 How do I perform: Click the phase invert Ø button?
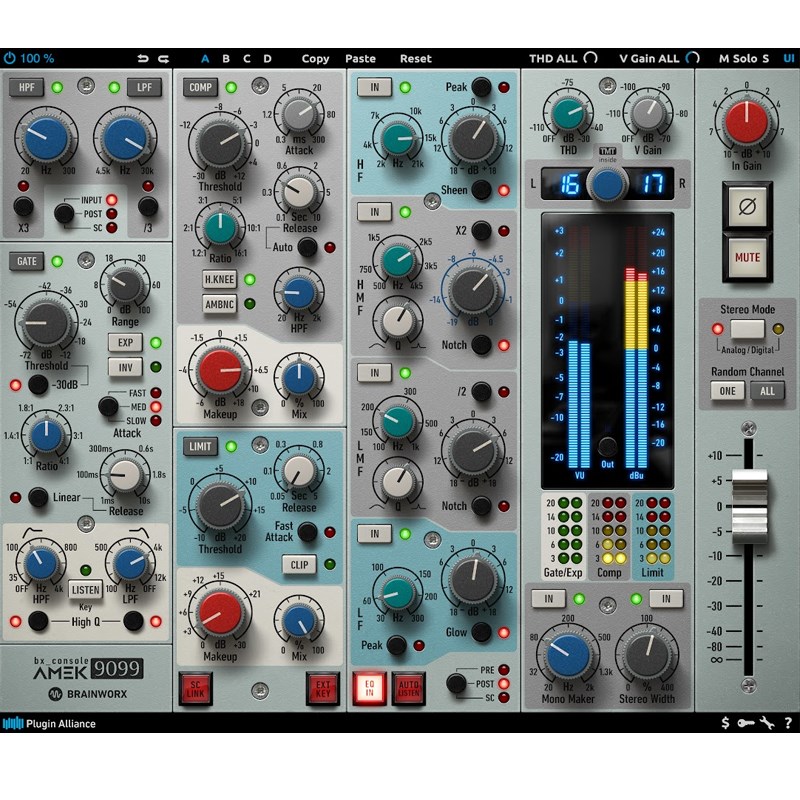tap(747, 207)
